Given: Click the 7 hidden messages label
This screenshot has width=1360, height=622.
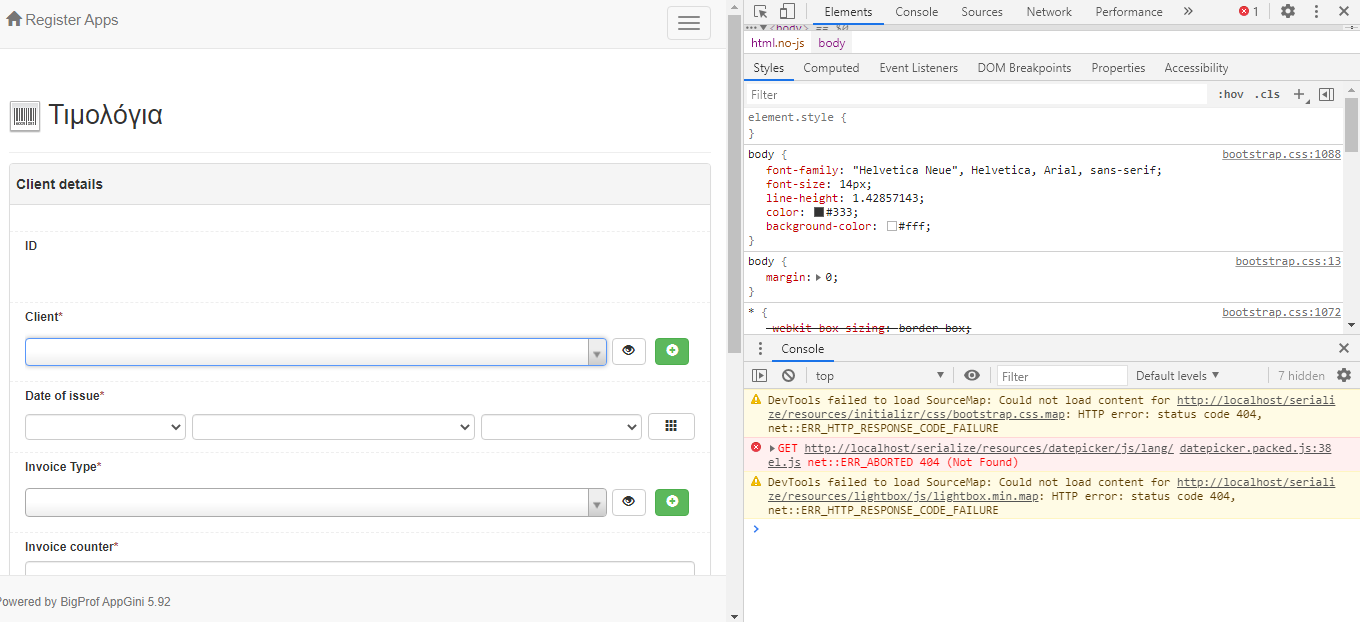Looking at the screenshot, I should tap(1301, 376).
